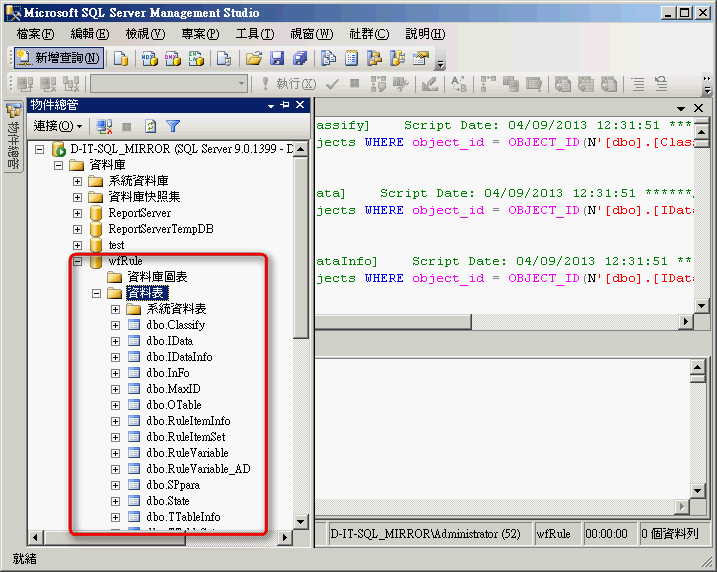
Task: Click the vertical tab 物件總管 on left edge
Action: 14,137
